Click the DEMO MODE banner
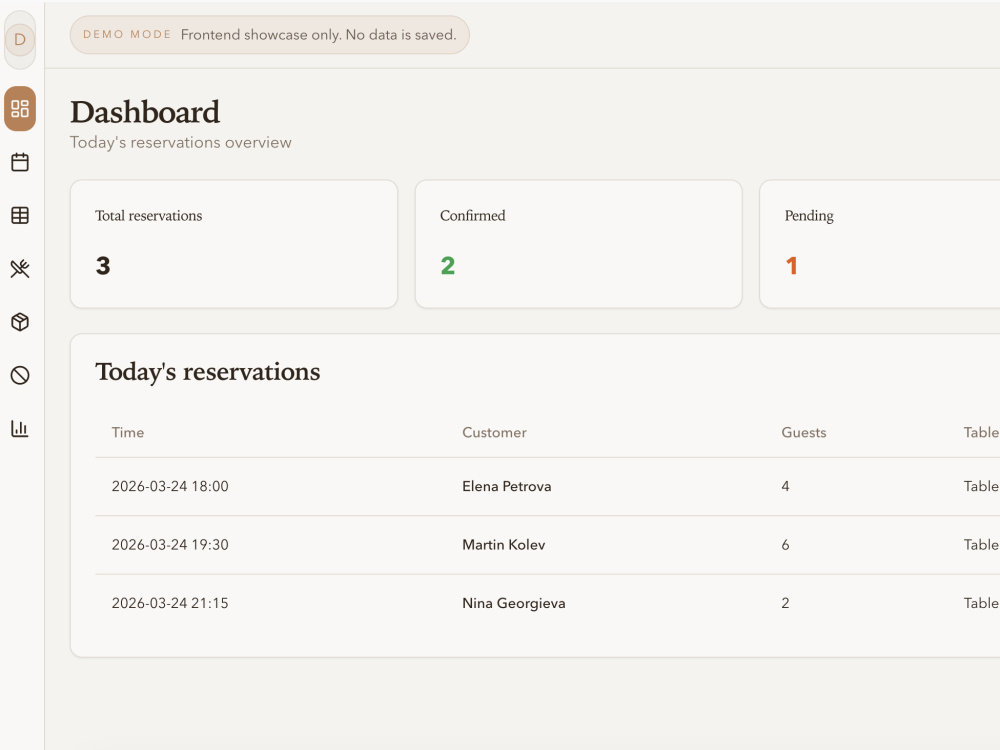The height and width of the screenshot is (750, 1000). coord(270,34)
